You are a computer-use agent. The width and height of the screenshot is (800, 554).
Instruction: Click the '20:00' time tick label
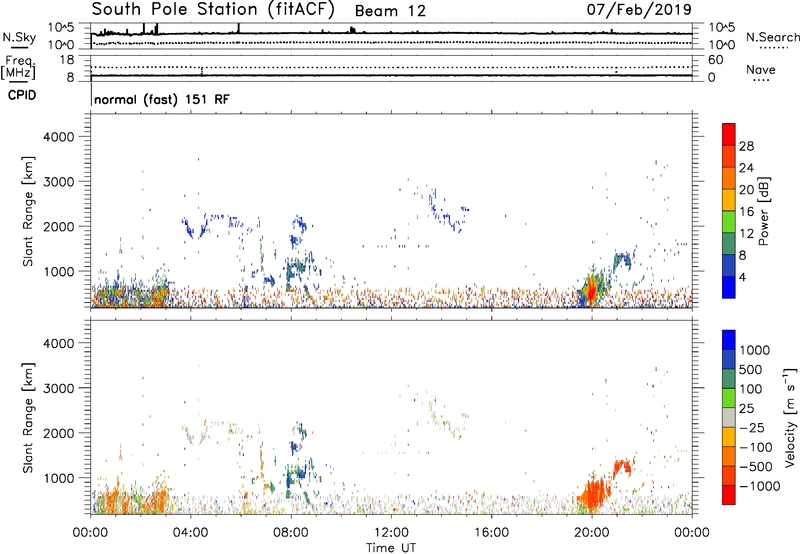point(591,533)
